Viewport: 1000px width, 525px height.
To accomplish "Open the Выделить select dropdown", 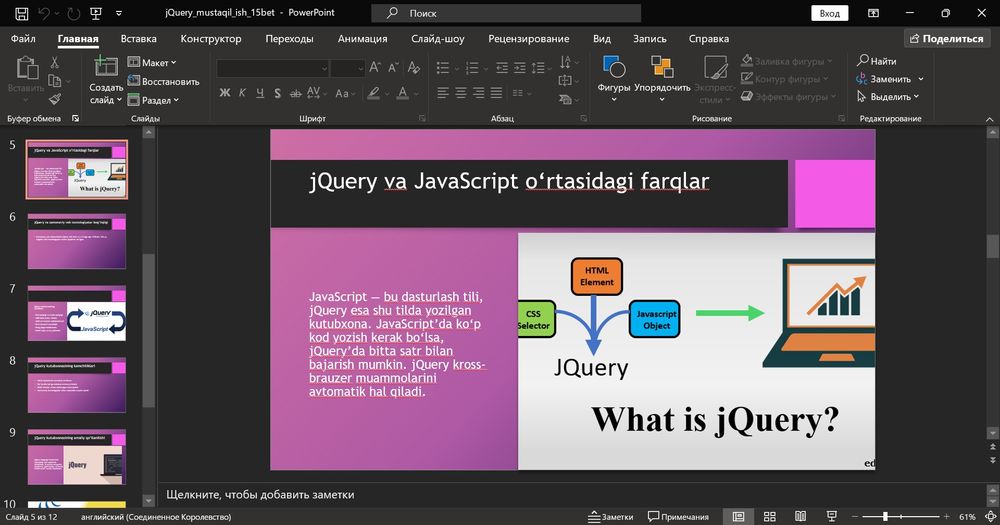I will click(888, 97).
